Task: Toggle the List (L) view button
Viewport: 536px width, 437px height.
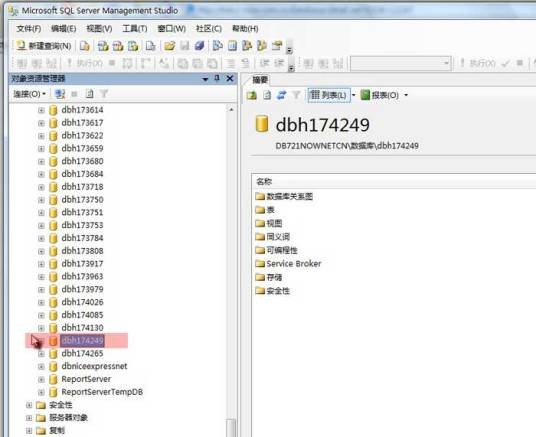Action: [329, 95]
